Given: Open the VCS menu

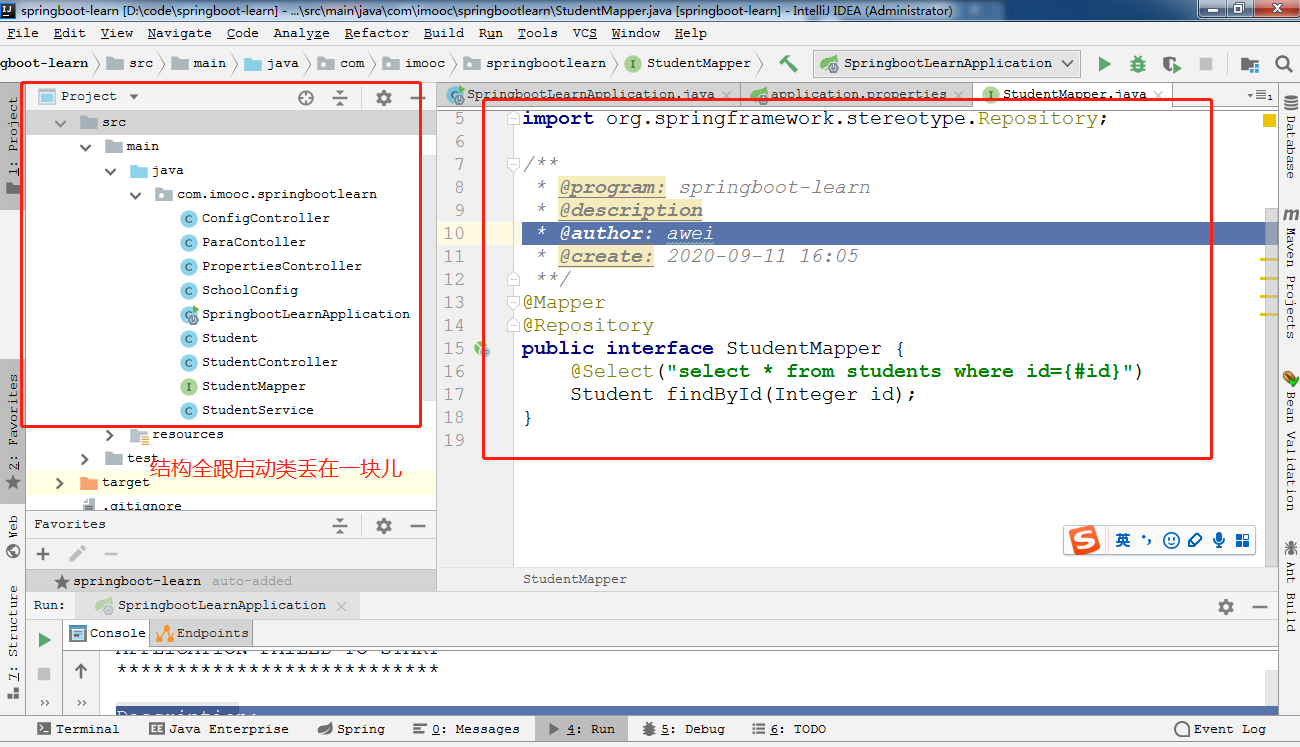Looking at the screenshot, I should tap(585, 33).
